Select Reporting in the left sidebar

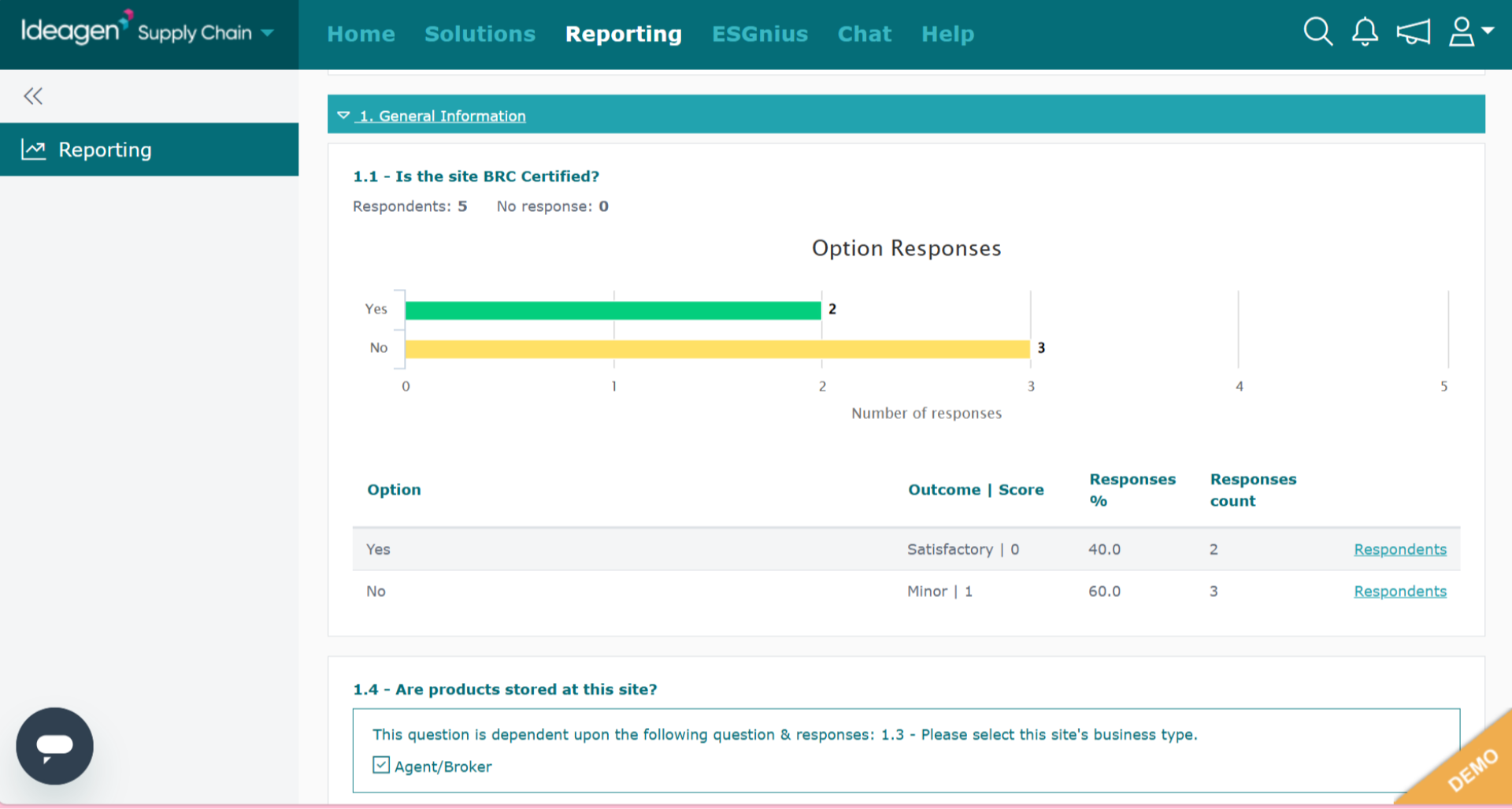(x=149, y=150)
